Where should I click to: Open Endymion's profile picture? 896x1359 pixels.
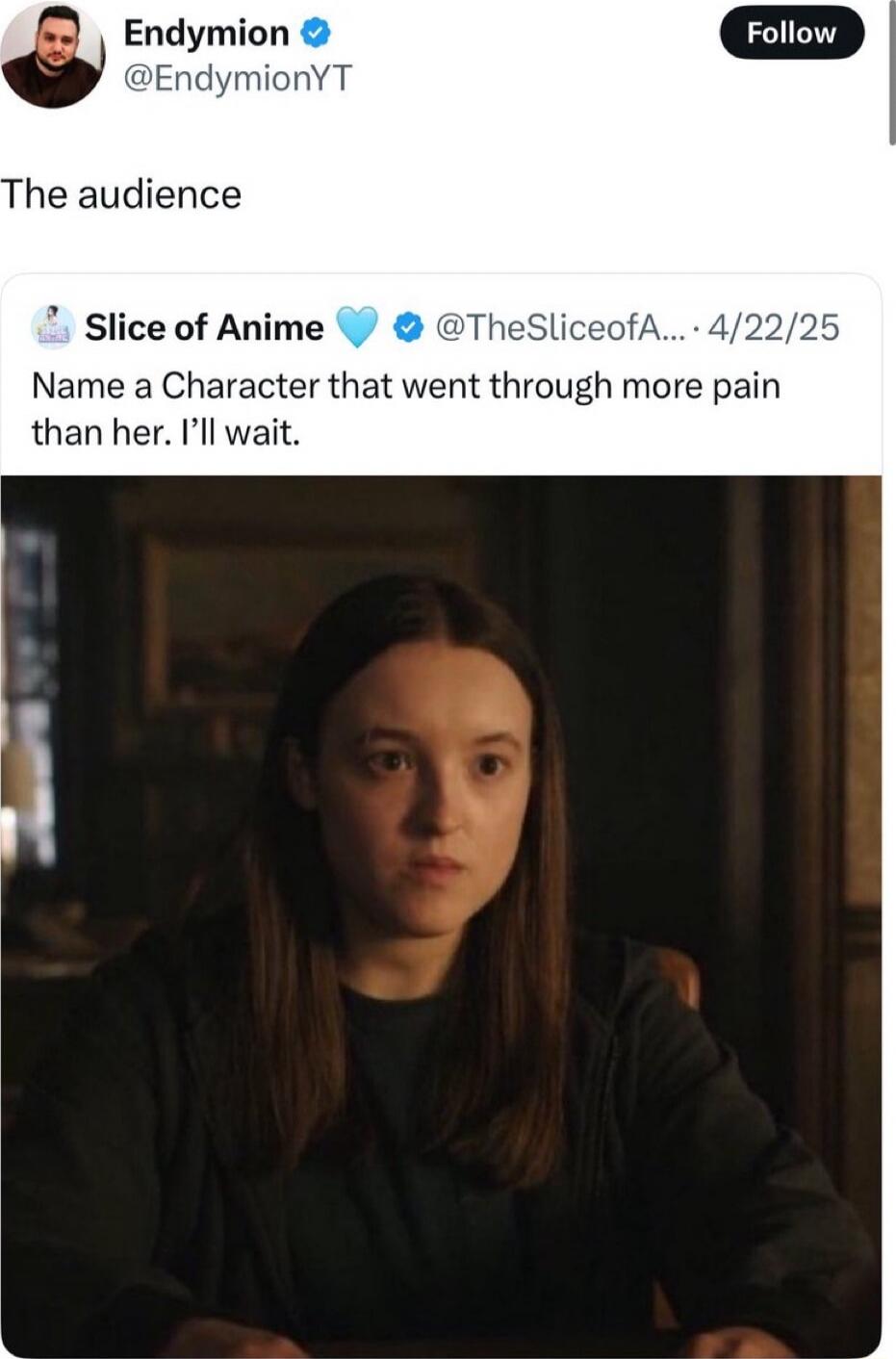coord(52,56)
